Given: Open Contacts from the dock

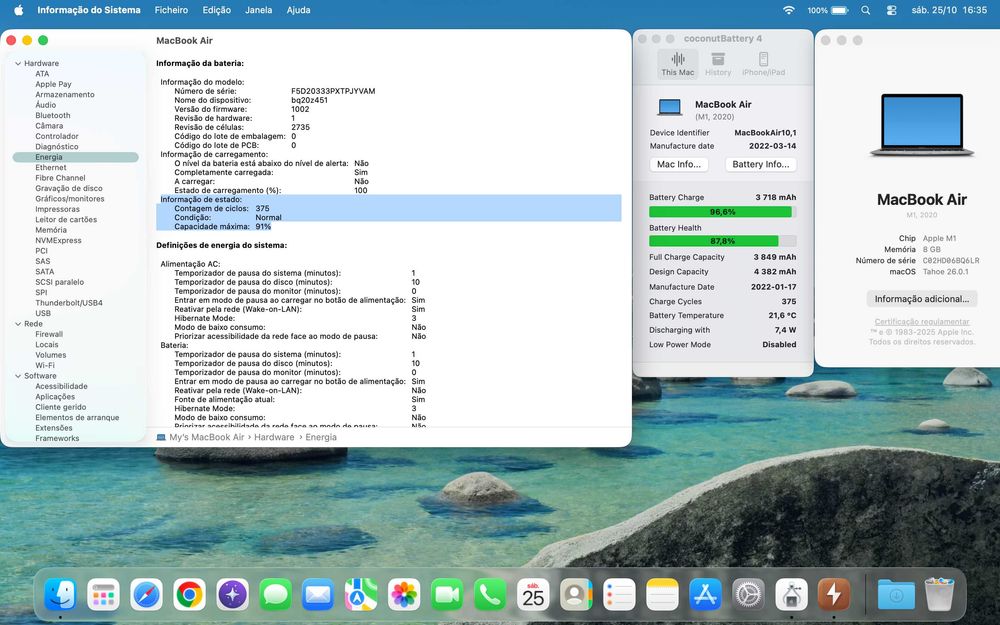Looking at the screenshot, I should [x=576, y=595].
